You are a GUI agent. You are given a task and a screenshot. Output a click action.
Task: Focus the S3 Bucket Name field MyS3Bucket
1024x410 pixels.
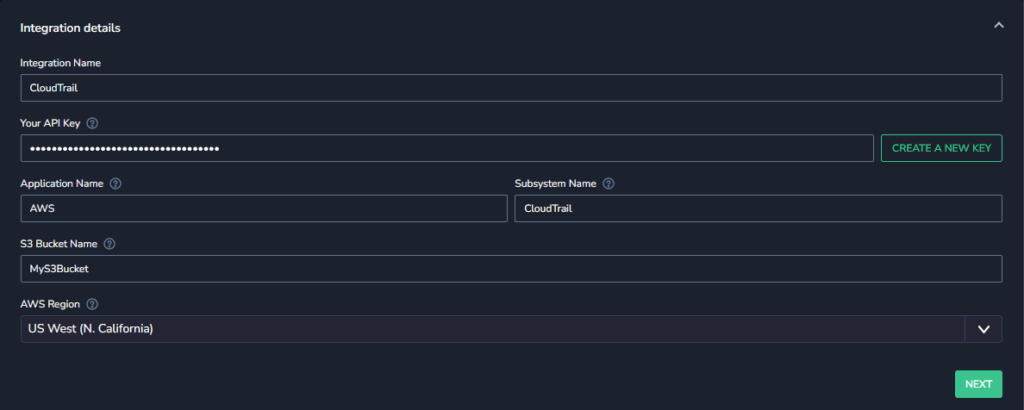pos(511,268)
